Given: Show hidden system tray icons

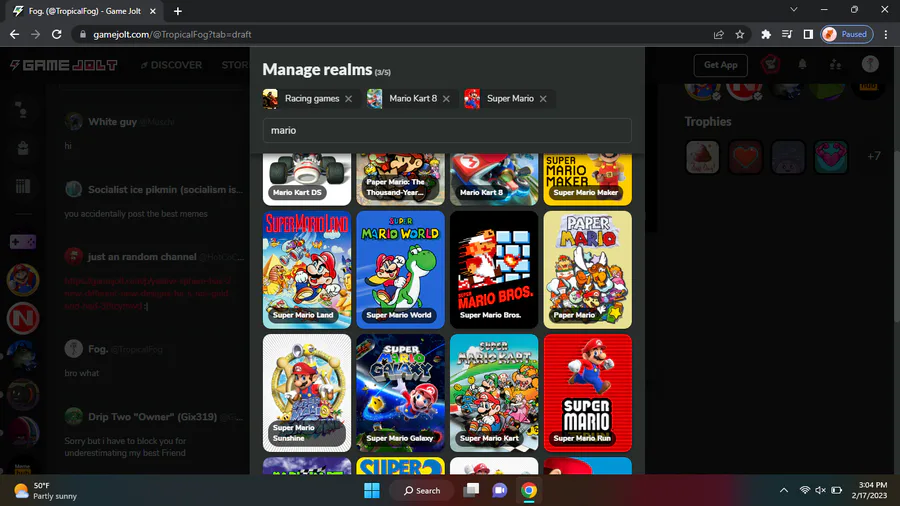Looking at the screenshot, I should pos(783,491).
